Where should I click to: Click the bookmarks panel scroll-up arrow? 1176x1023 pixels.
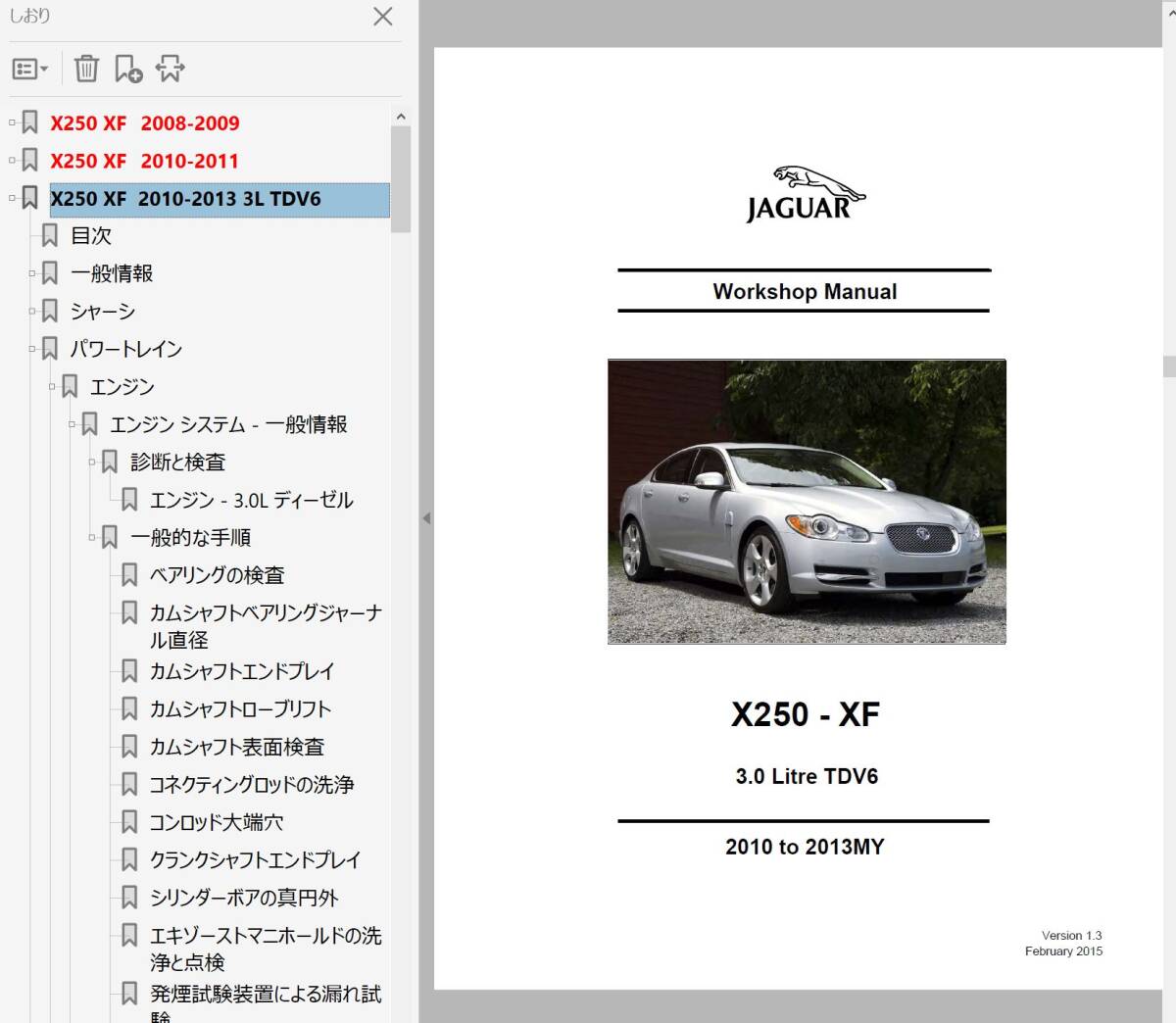(x=400, y=116)
